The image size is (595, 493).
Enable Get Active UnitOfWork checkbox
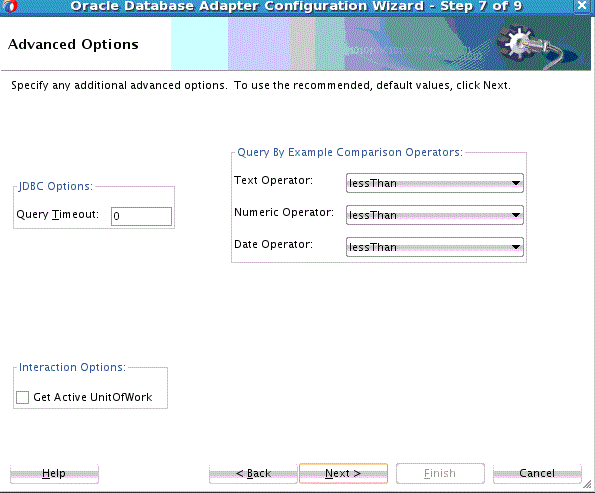click(x=22, y=397)
